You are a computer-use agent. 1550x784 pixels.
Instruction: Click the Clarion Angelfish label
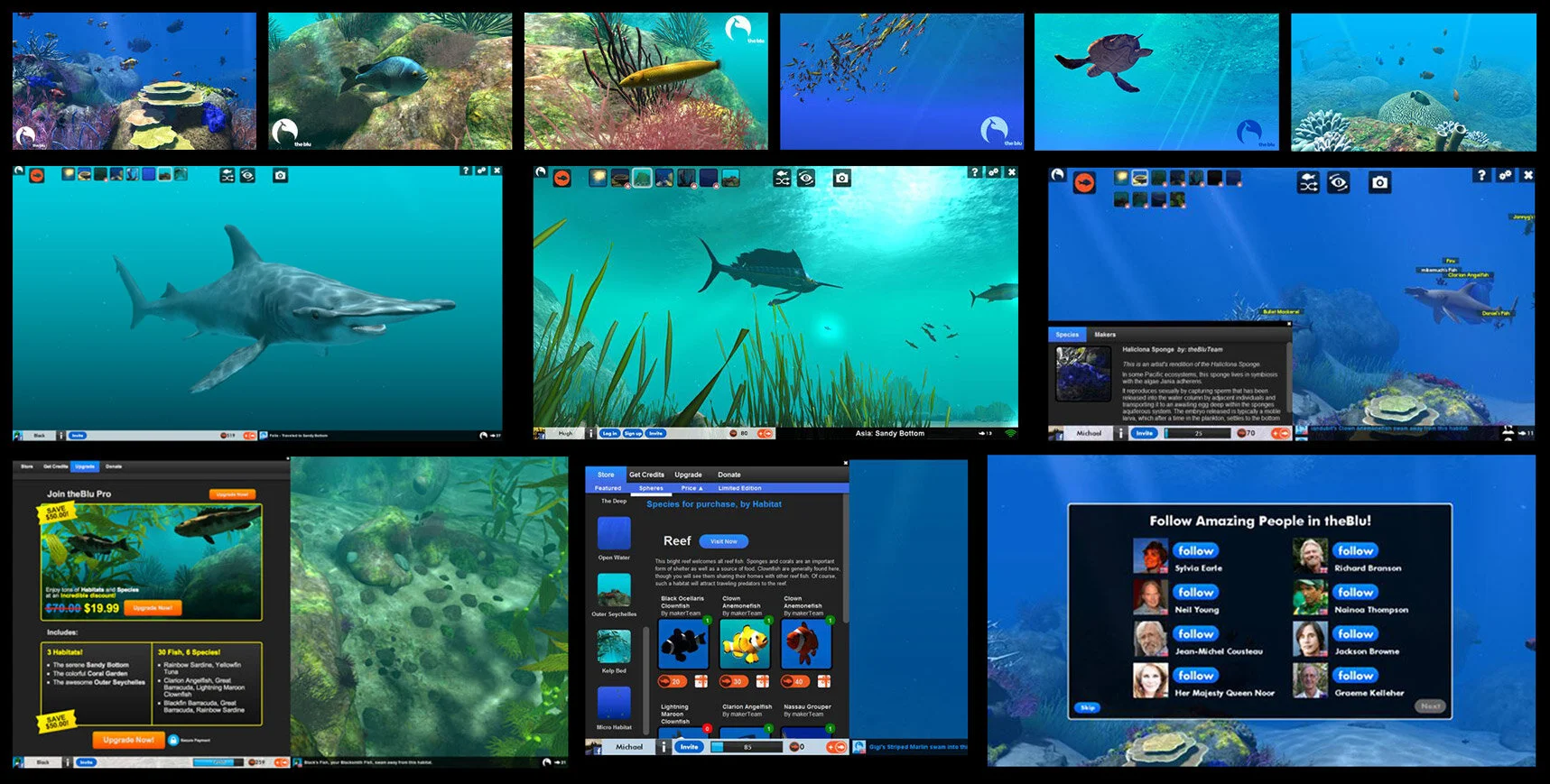point(1469,275)
